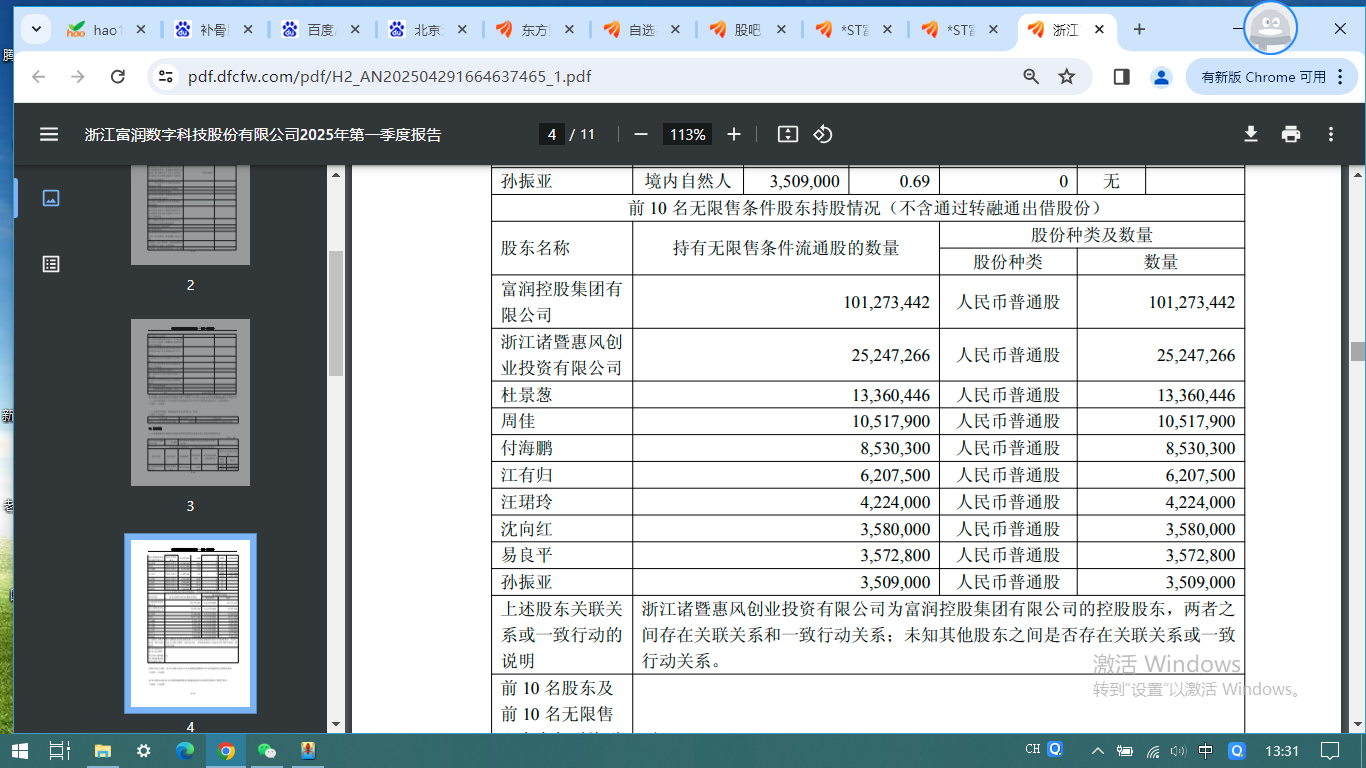Click the fit to page icon

[x=788, y=134]
